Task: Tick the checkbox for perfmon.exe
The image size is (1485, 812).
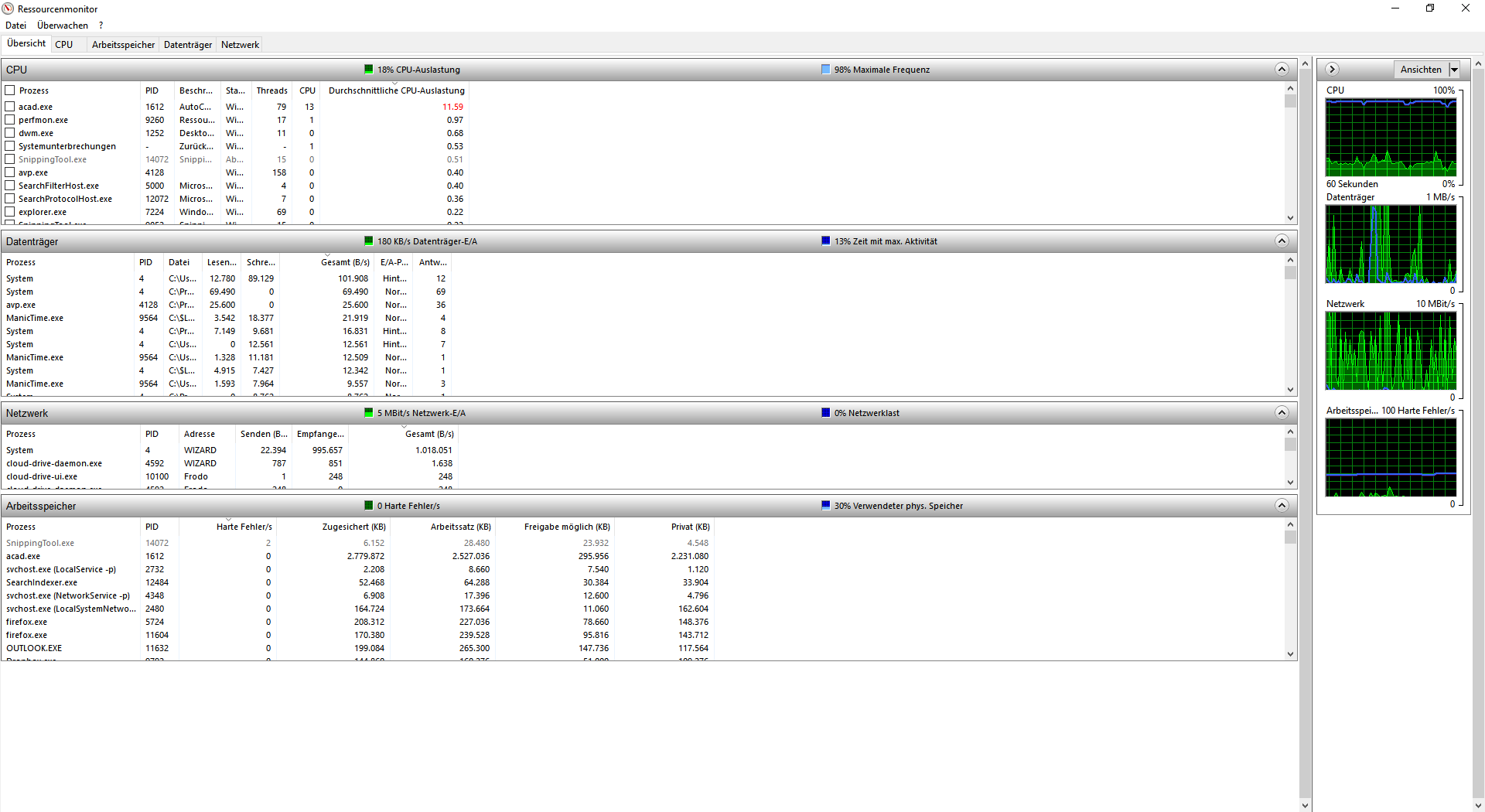Action: tap(10, 120)
